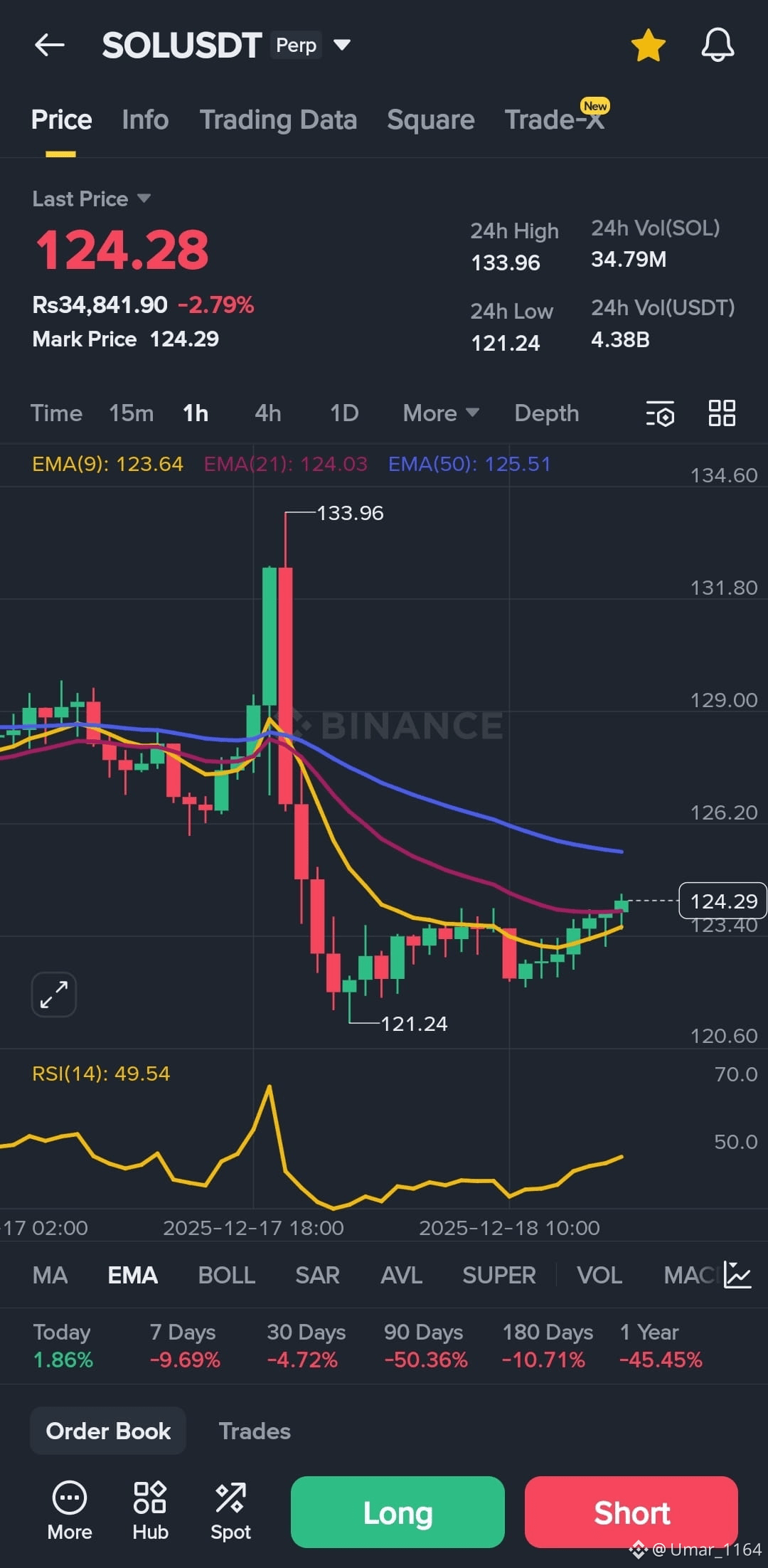This screenshot has width=768, height=1568.
Task: Open chart settings icon beside Depth
Action: click(660, 413)
